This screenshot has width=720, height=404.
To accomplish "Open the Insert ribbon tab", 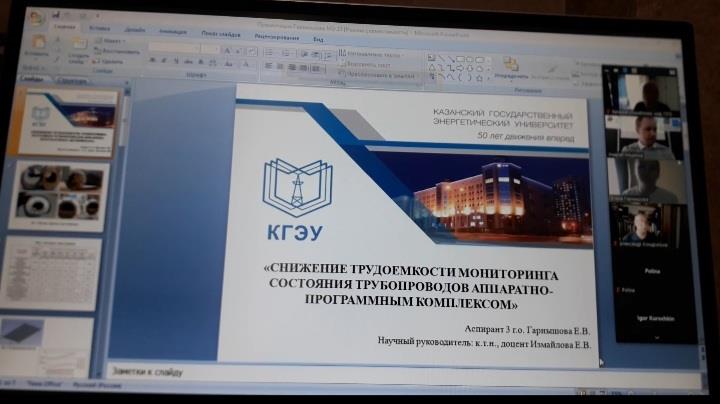I will 100,30.
